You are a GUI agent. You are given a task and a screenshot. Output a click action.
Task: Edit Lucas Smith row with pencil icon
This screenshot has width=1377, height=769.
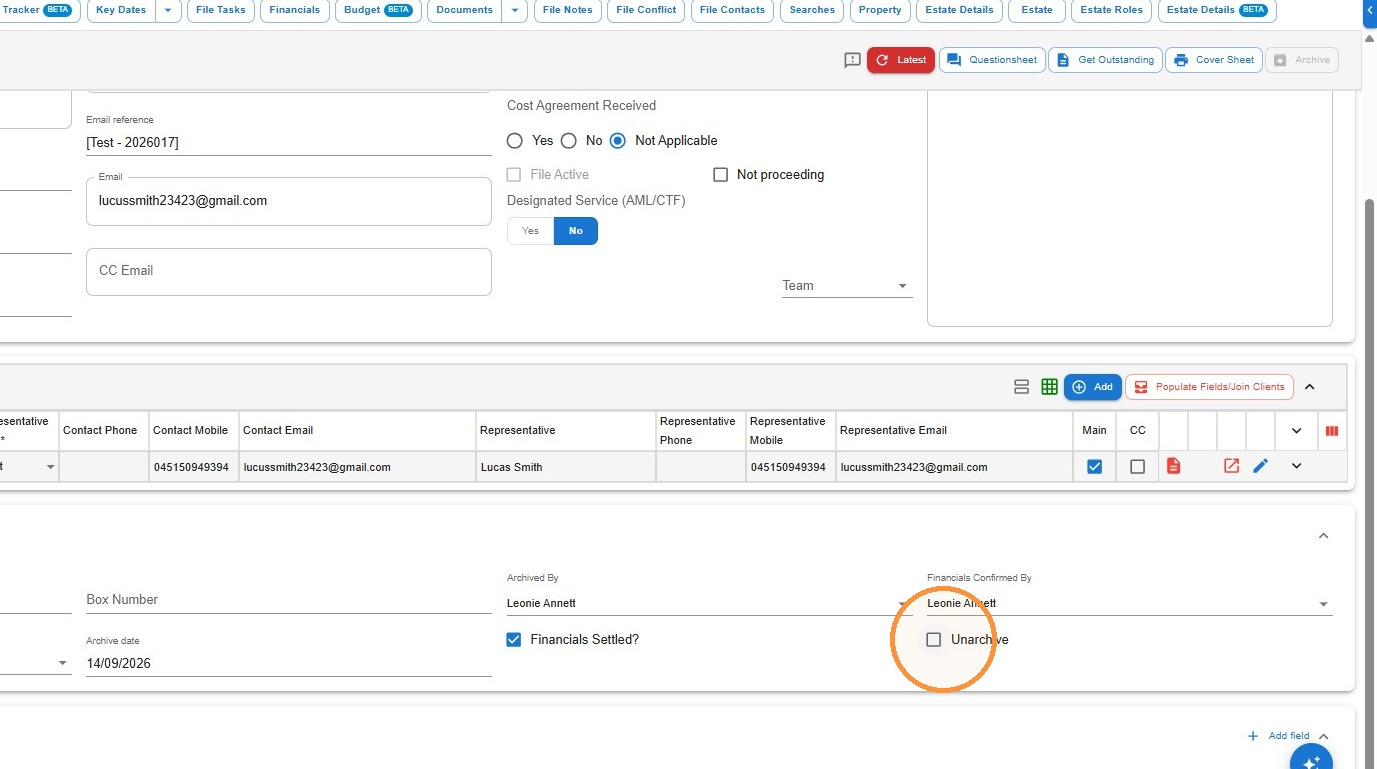1260,466
